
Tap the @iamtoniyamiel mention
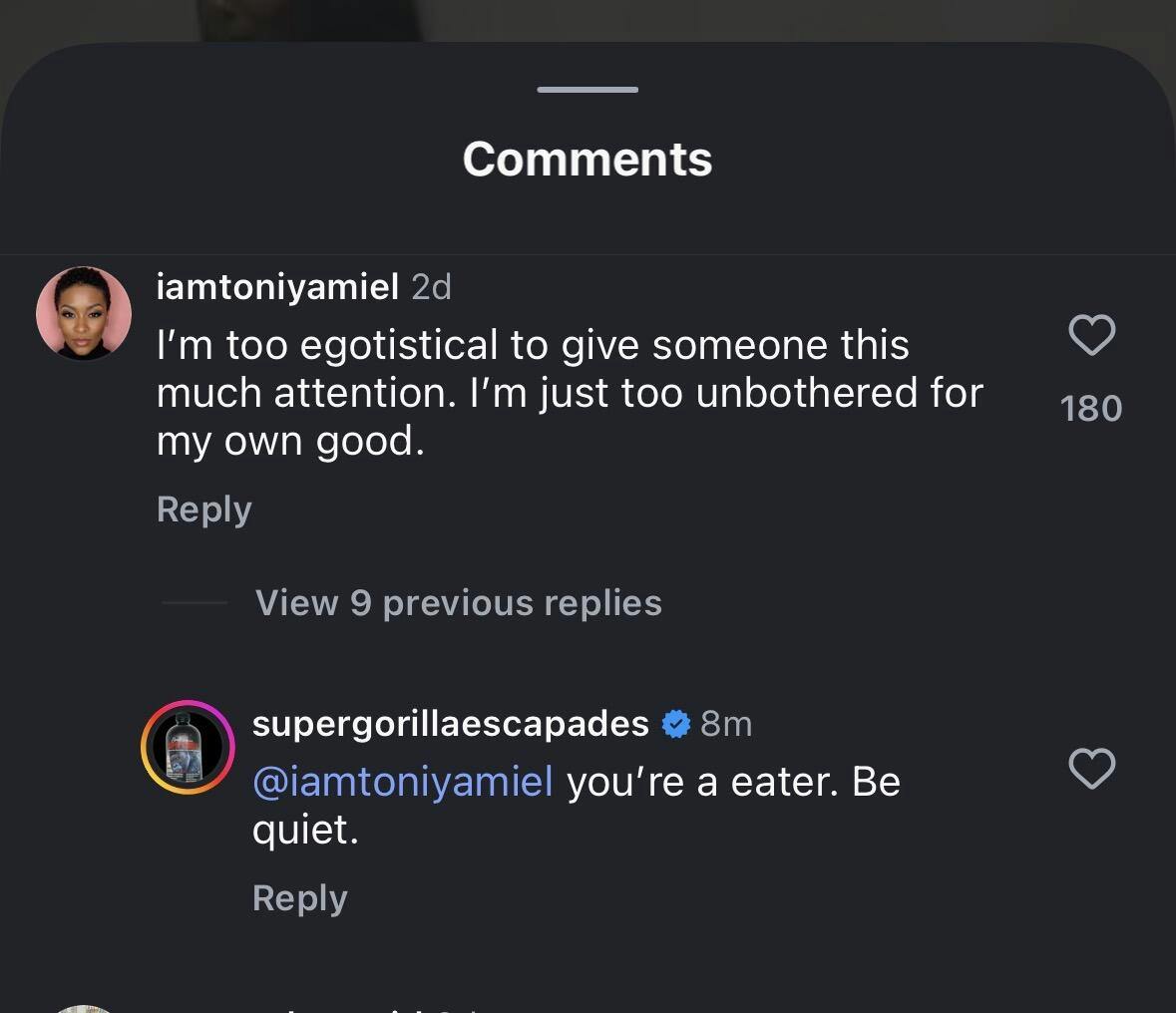coord(403,782)
